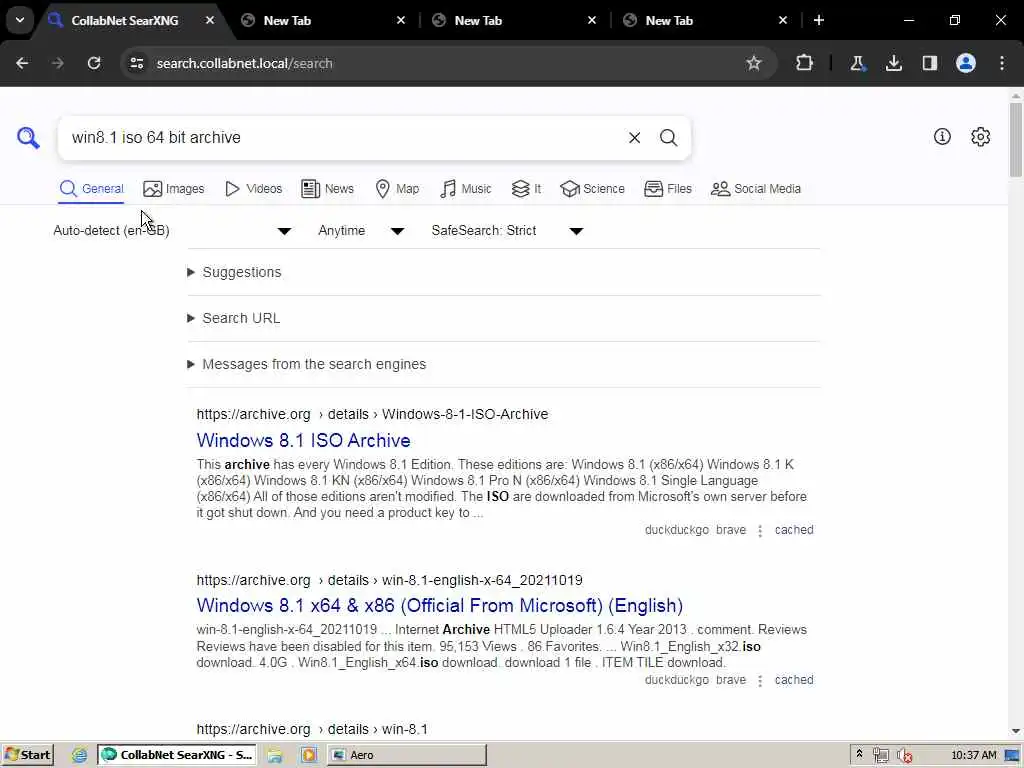Switch to News category
The image size is (1024, 768).
(x=327, y=189)
